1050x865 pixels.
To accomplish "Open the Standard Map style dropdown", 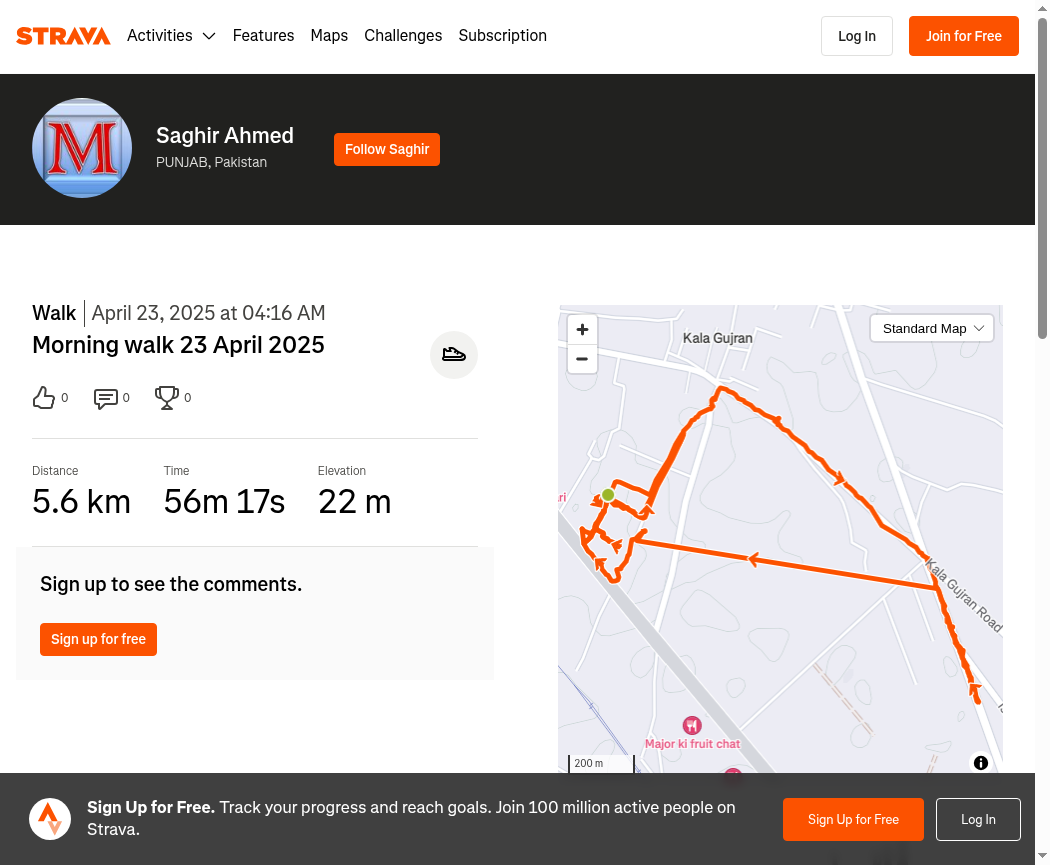I will [x=931, y=329].
